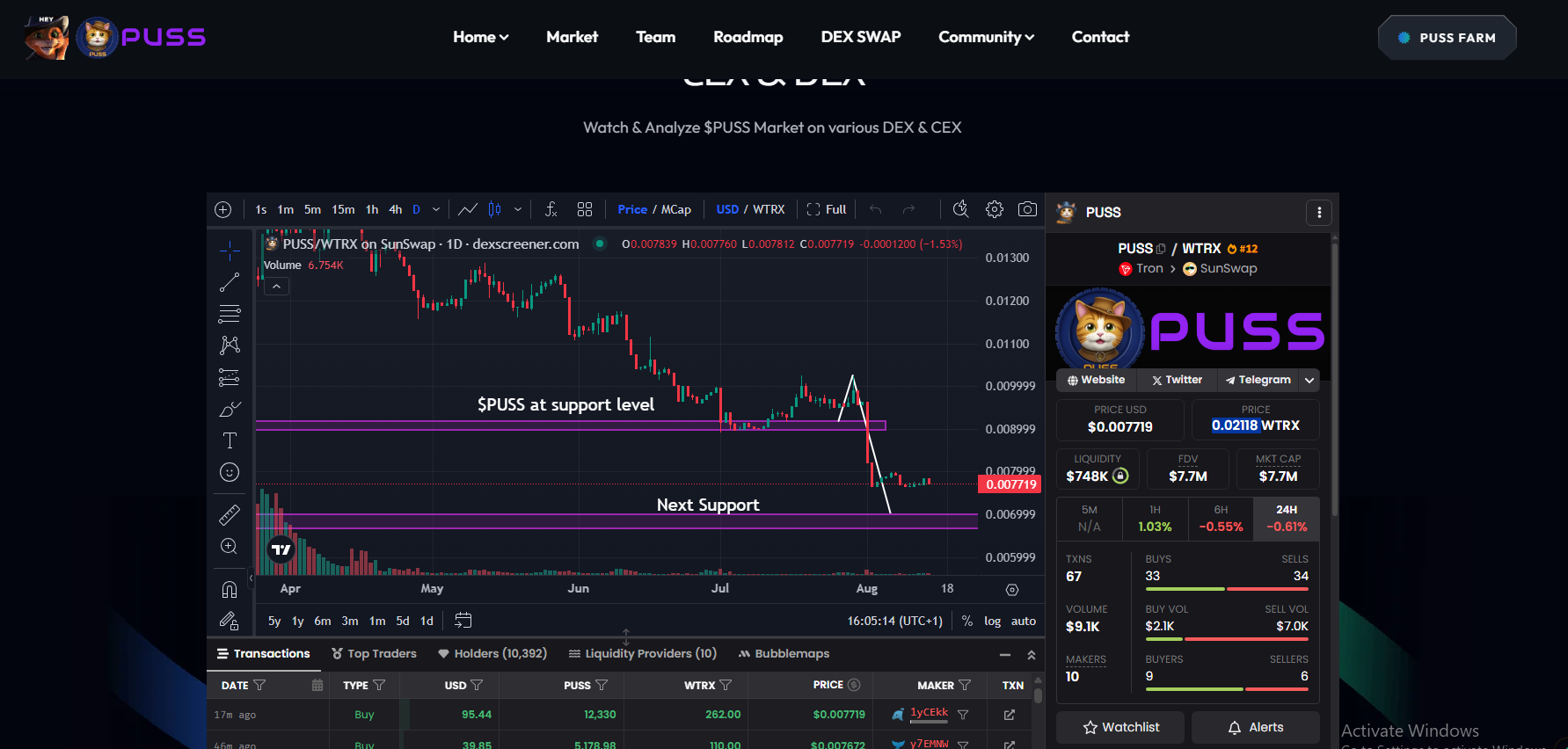
Task: Select the crosshair cursor tool
Action: pyautogui.click(x=230, y=251)
